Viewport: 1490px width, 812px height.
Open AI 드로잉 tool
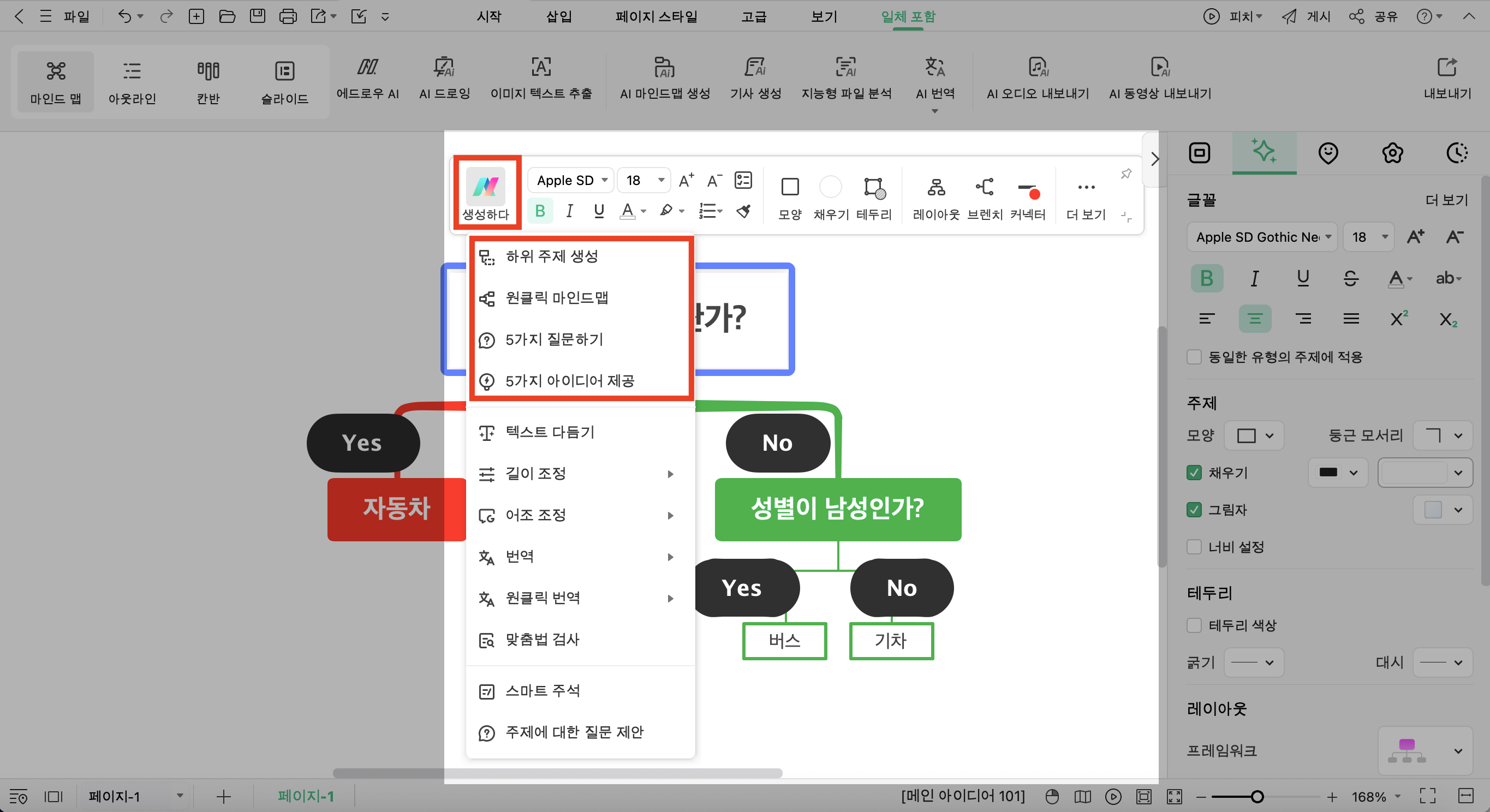pyautogui.click(x=444, y=79)
